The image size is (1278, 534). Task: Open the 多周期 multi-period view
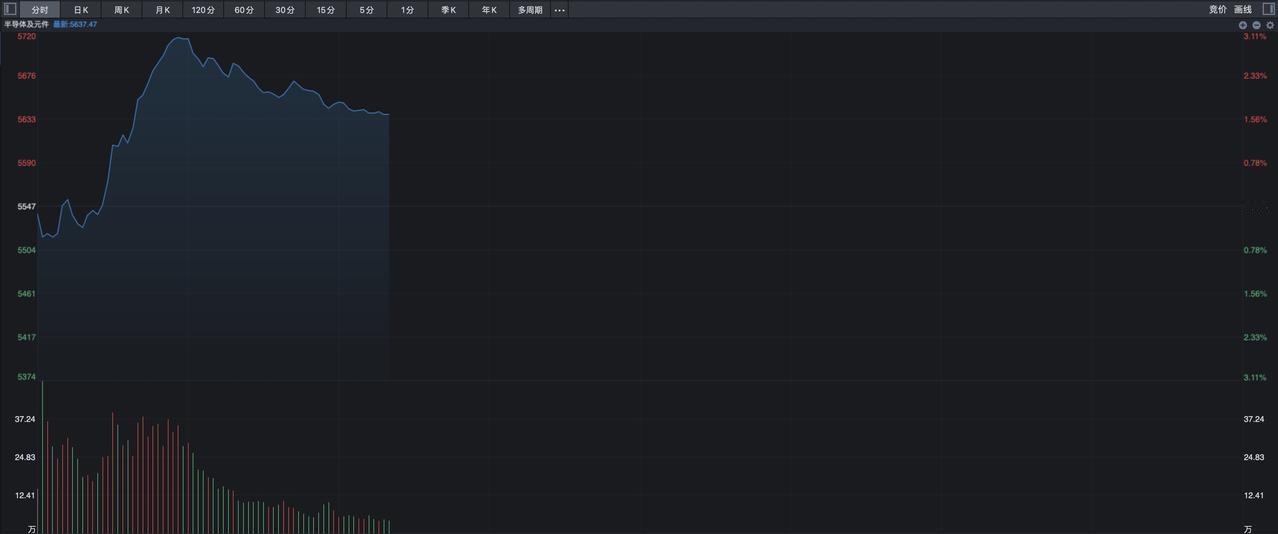(x=530, y=9)
